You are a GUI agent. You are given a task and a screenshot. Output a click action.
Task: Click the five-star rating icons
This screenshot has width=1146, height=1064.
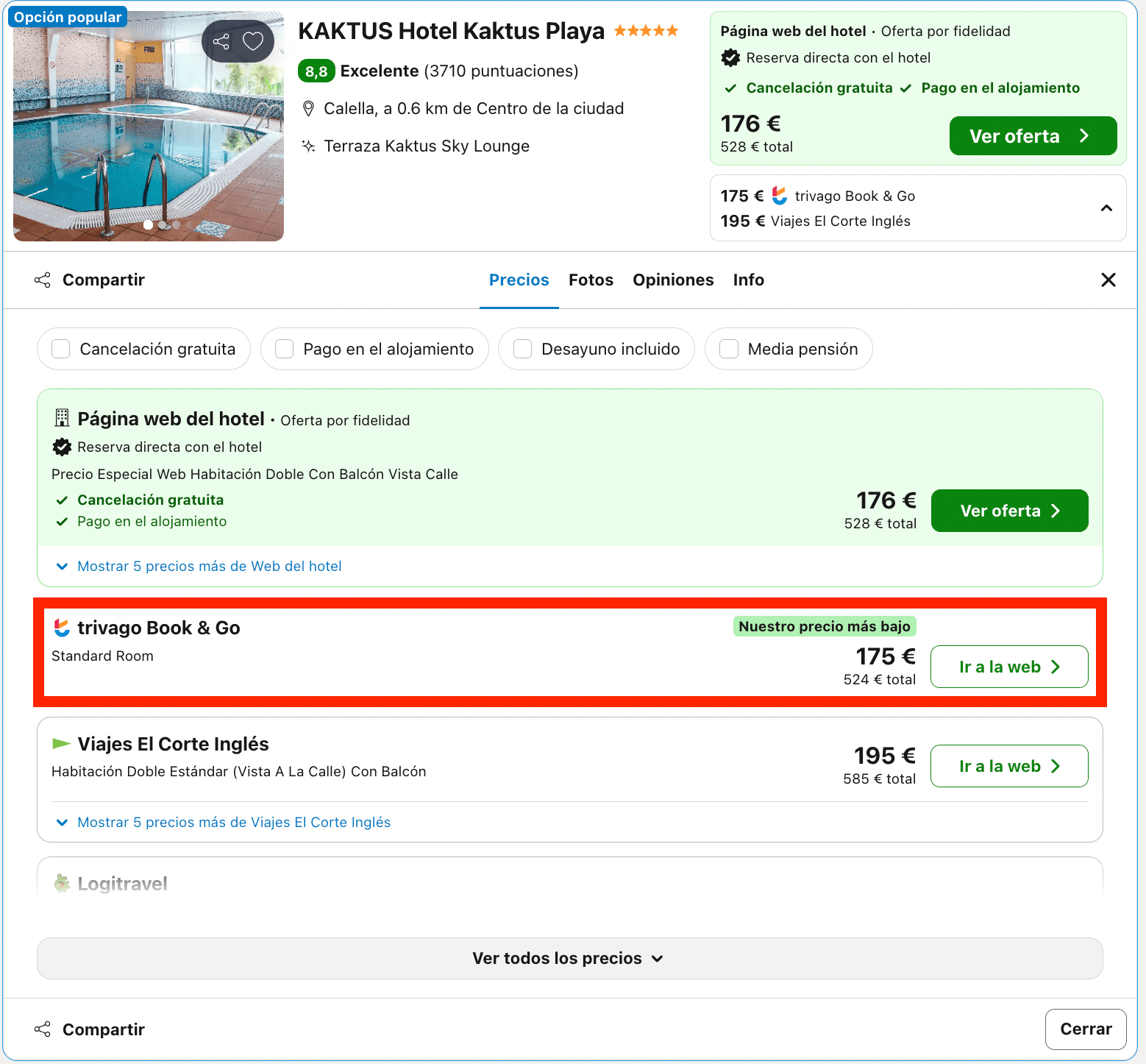(x=646, y=31)
